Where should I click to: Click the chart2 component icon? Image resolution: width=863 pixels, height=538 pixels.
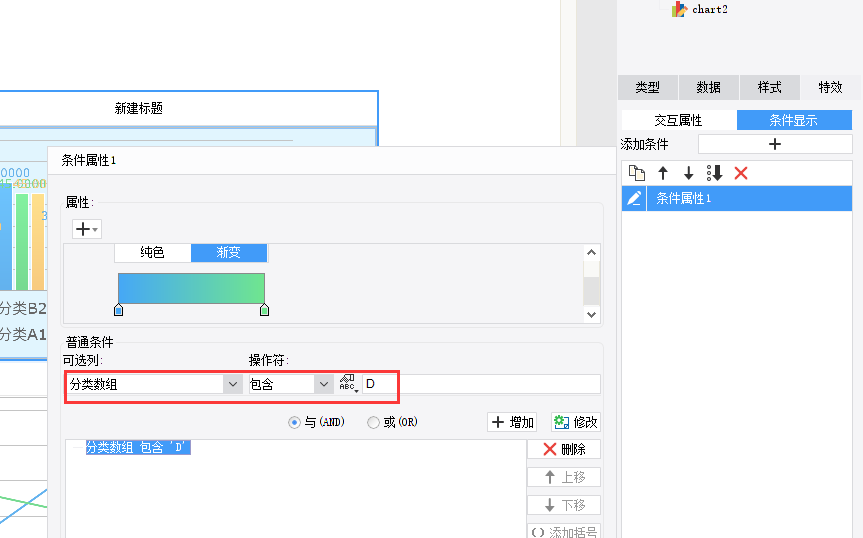tap(680, 9)
